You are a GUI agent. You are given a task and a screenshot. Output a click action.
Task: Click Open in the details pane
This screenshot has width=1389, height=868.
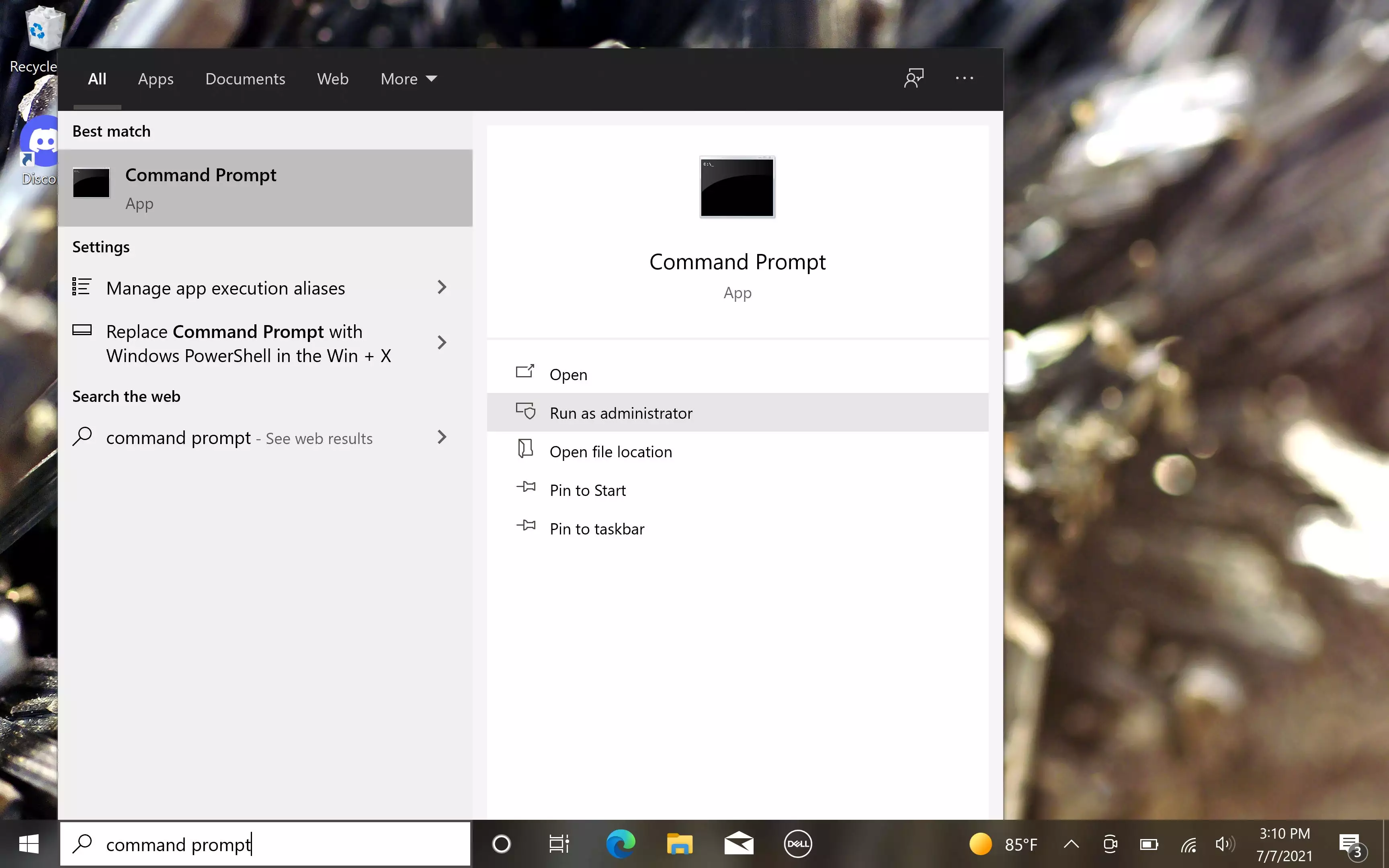[x=738, y=374]
